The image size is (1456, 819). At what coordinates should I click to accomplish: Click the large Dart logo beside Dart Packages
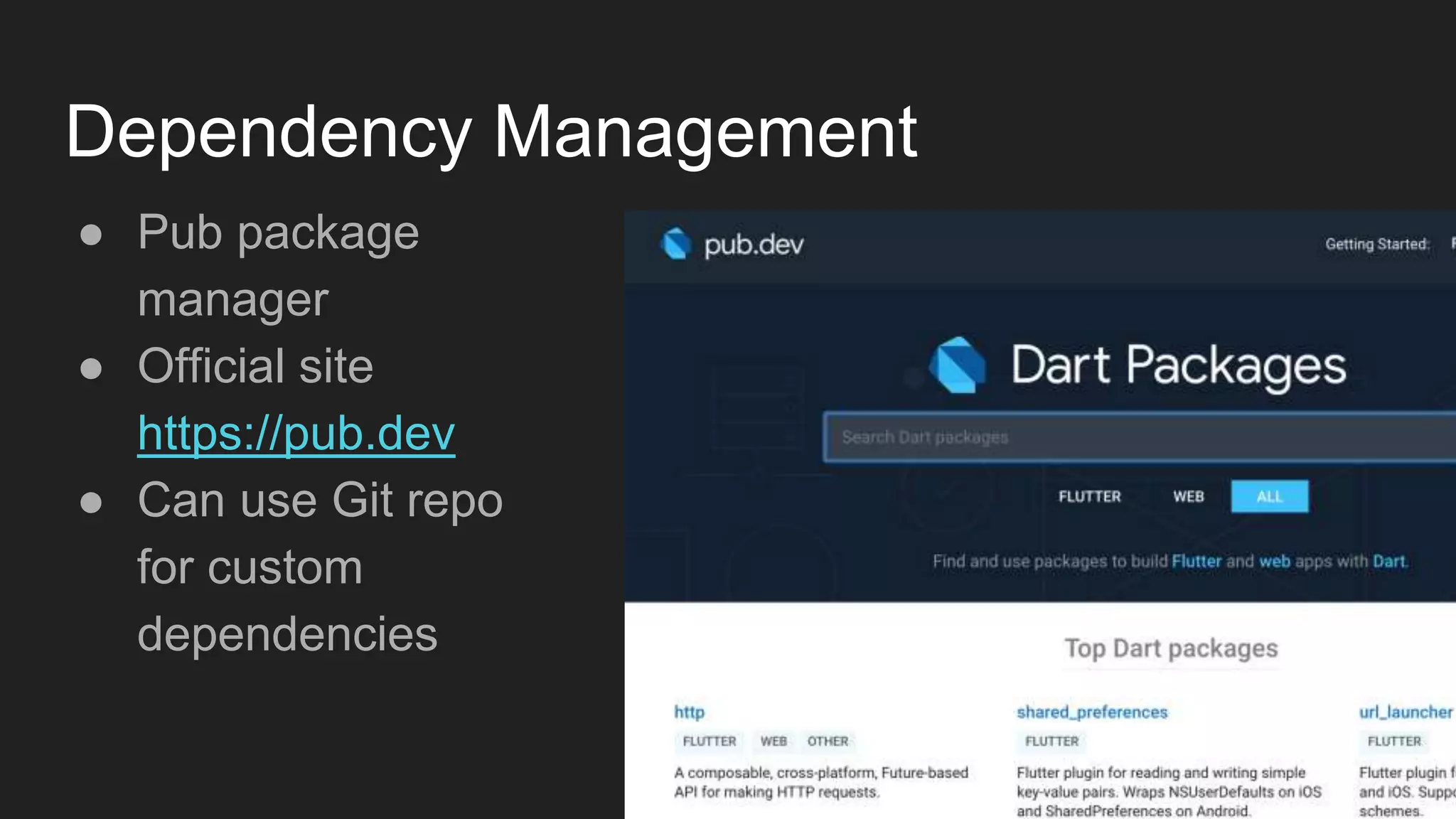click(958, 365)
